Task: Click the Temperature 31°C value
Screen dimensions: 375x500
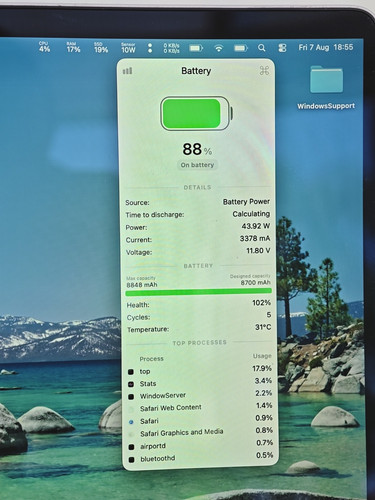Action: 263,327
